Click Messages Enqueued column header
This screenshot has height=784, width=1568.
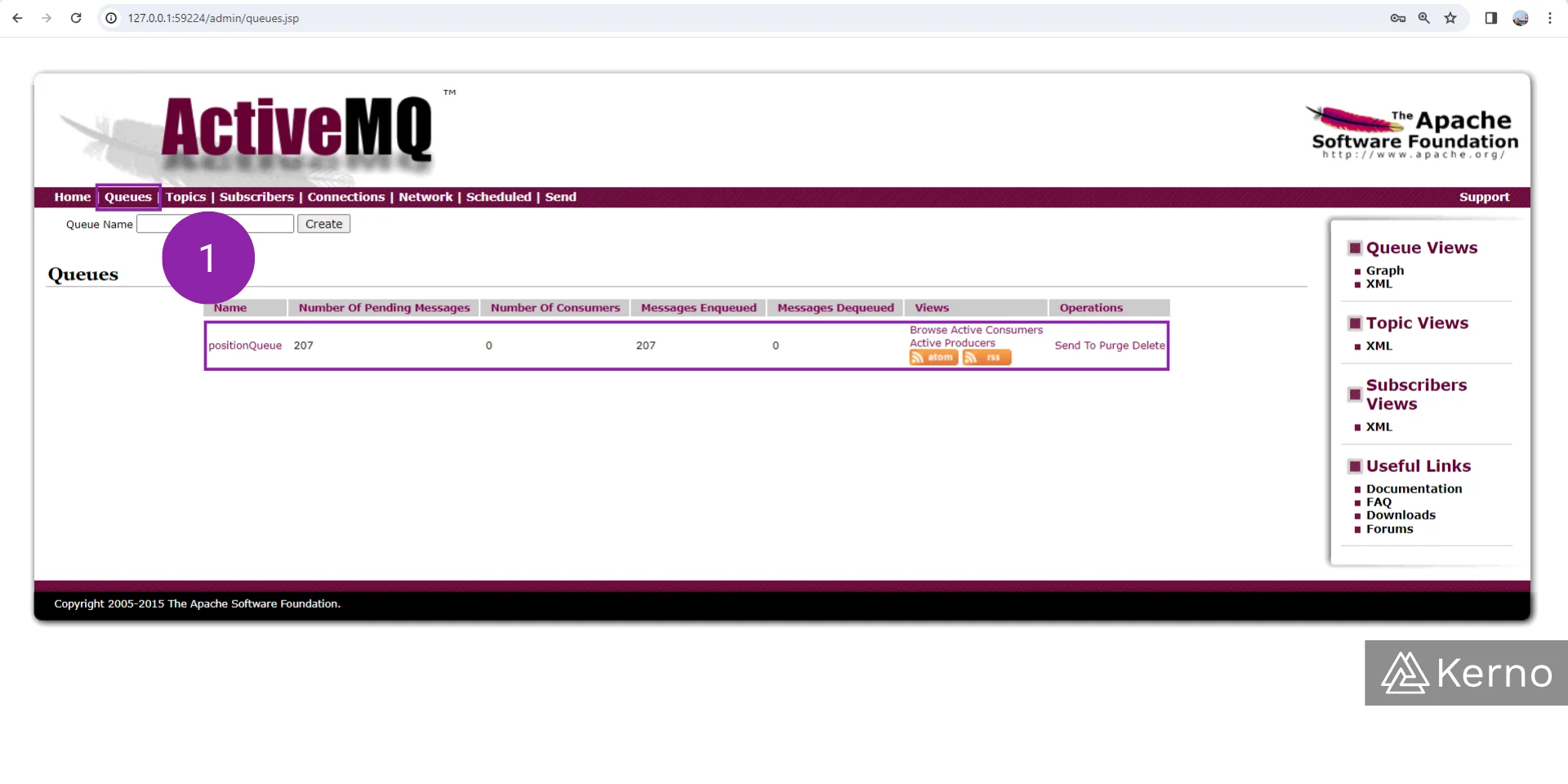(x=698, y=308)
